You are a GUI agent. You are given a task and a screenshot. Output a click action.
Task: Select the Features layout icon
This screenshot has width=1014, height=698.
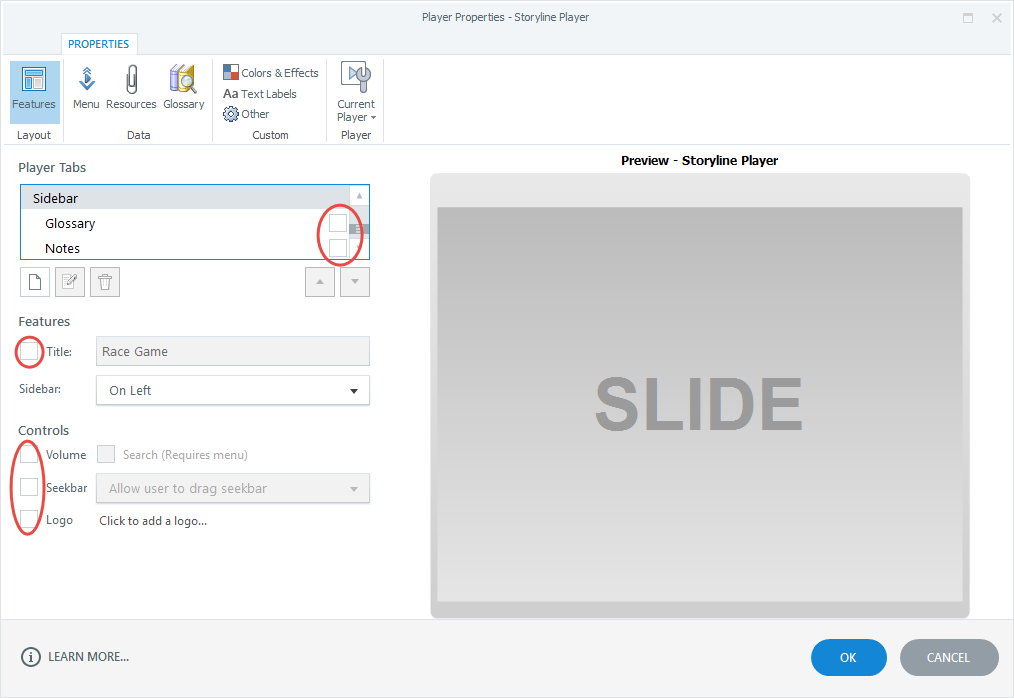coord(34,90)
